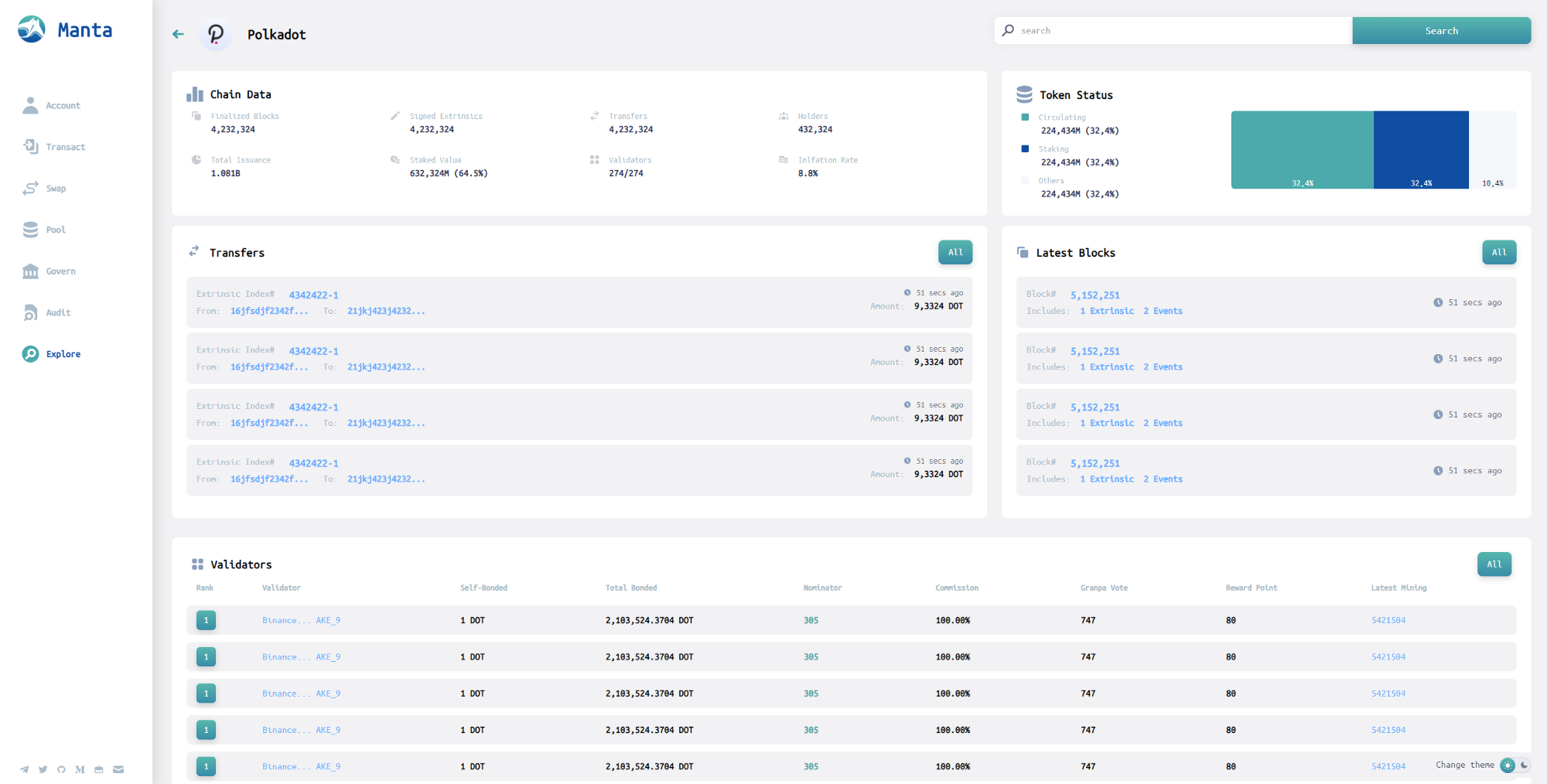The width and height of the screenshot is (1547, 784).
Task: Select Explore in the sidebar
Action: [x=51, y=354]
